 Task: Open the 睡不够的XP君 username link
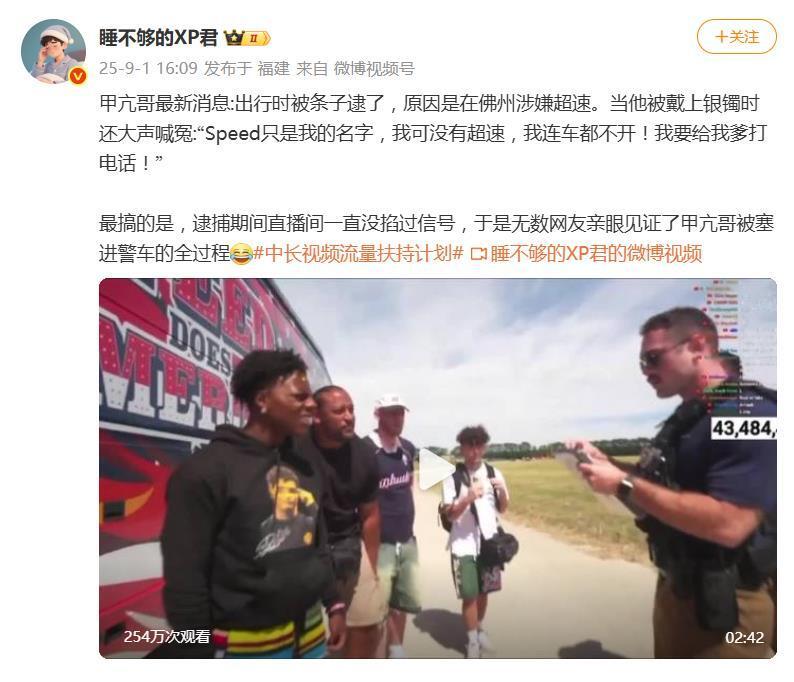158,38
